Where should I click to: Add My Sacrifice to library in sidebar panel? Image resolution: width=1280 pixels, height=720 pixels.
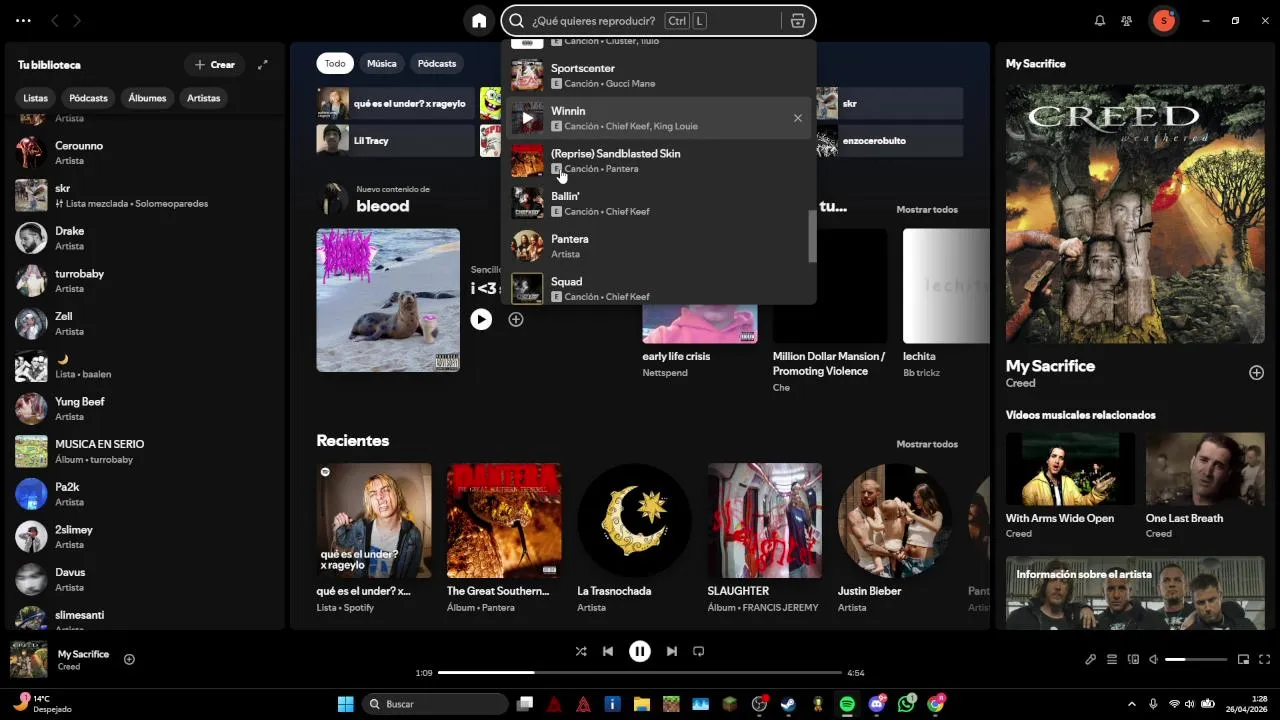1256,373
